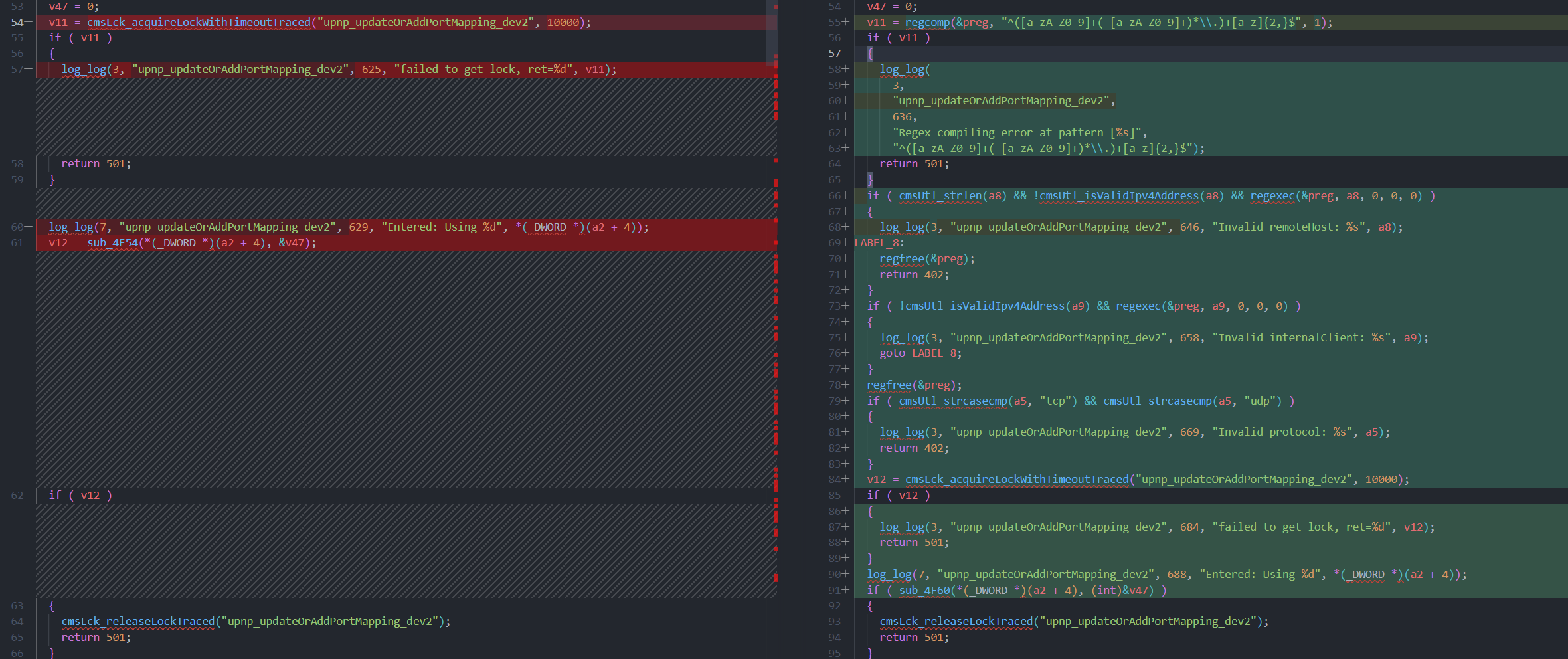Select the number 629 in the left pane
The width and height of the screenshot is (1568, 659).
(359, 227)
